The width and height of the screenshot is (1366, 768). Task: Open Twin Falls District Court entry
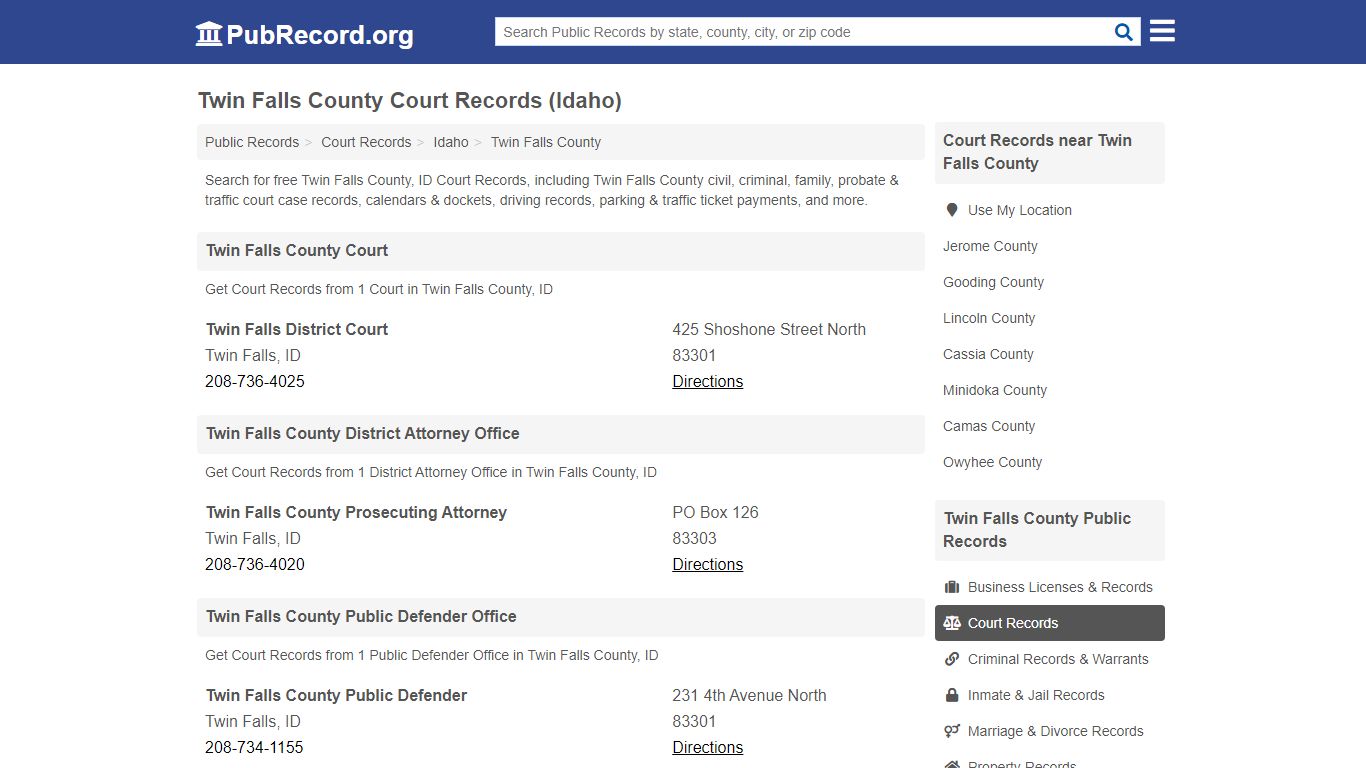point(297,329)
